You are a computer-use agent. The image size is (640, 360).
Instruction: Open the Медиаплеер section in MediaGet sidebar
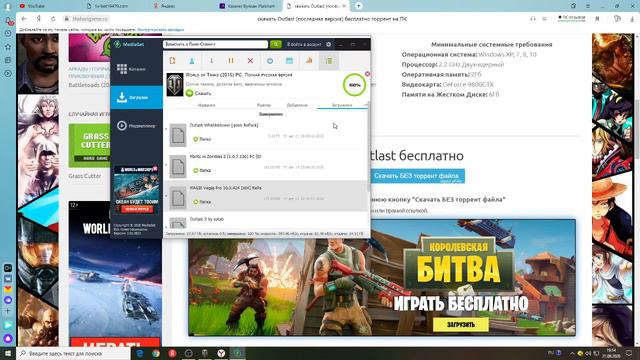pos(136,126)
